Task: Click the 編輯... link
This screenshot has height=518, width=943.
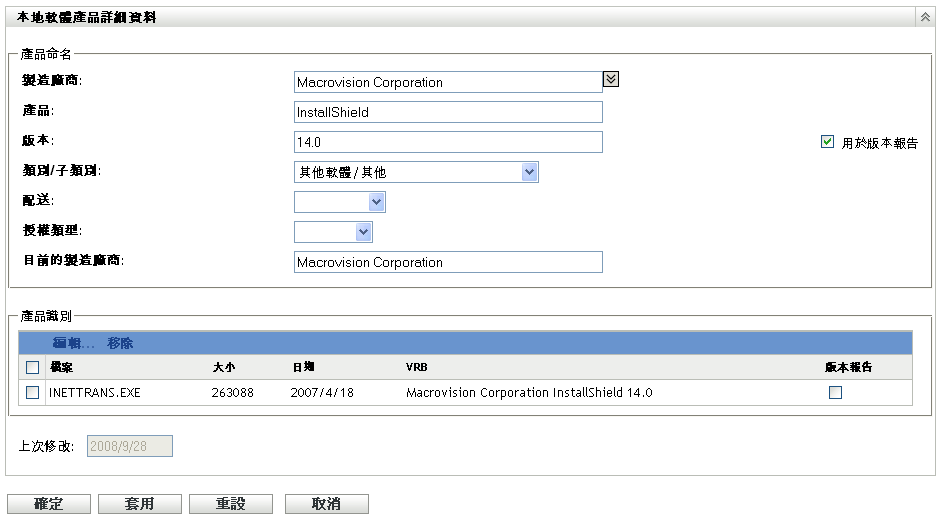Action: coord(73,344)
